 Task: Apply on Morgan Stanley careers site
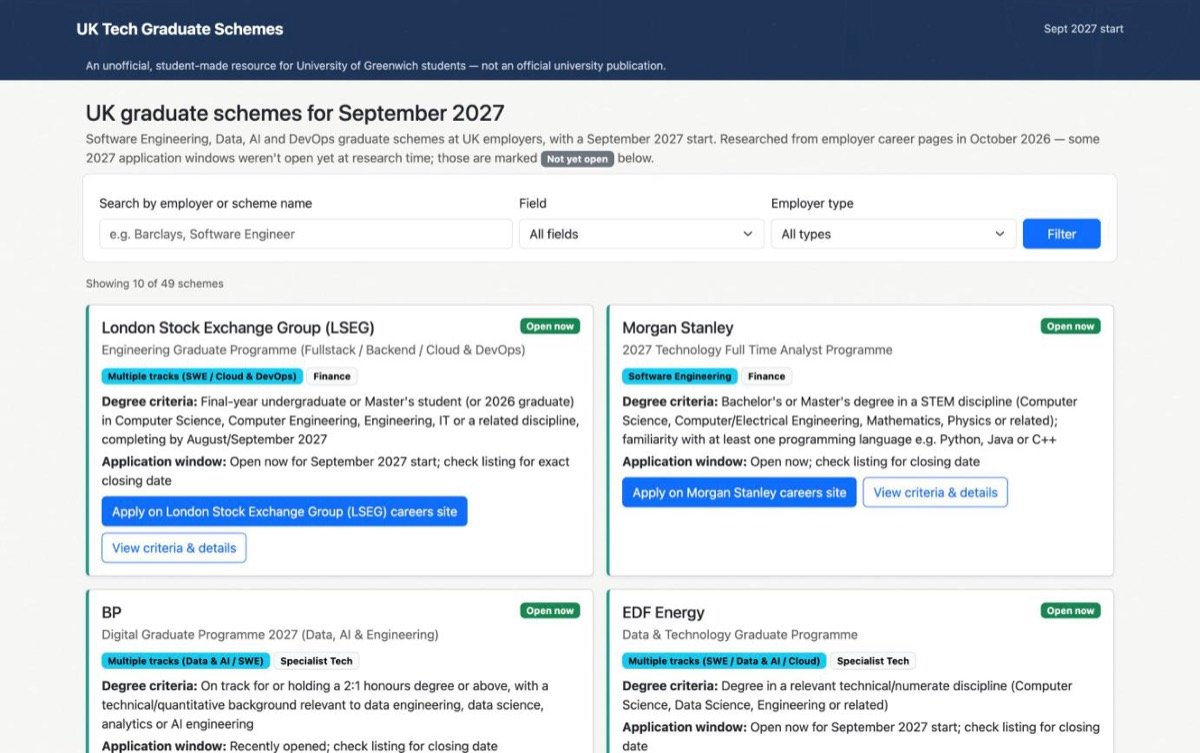tap(739, 492)
